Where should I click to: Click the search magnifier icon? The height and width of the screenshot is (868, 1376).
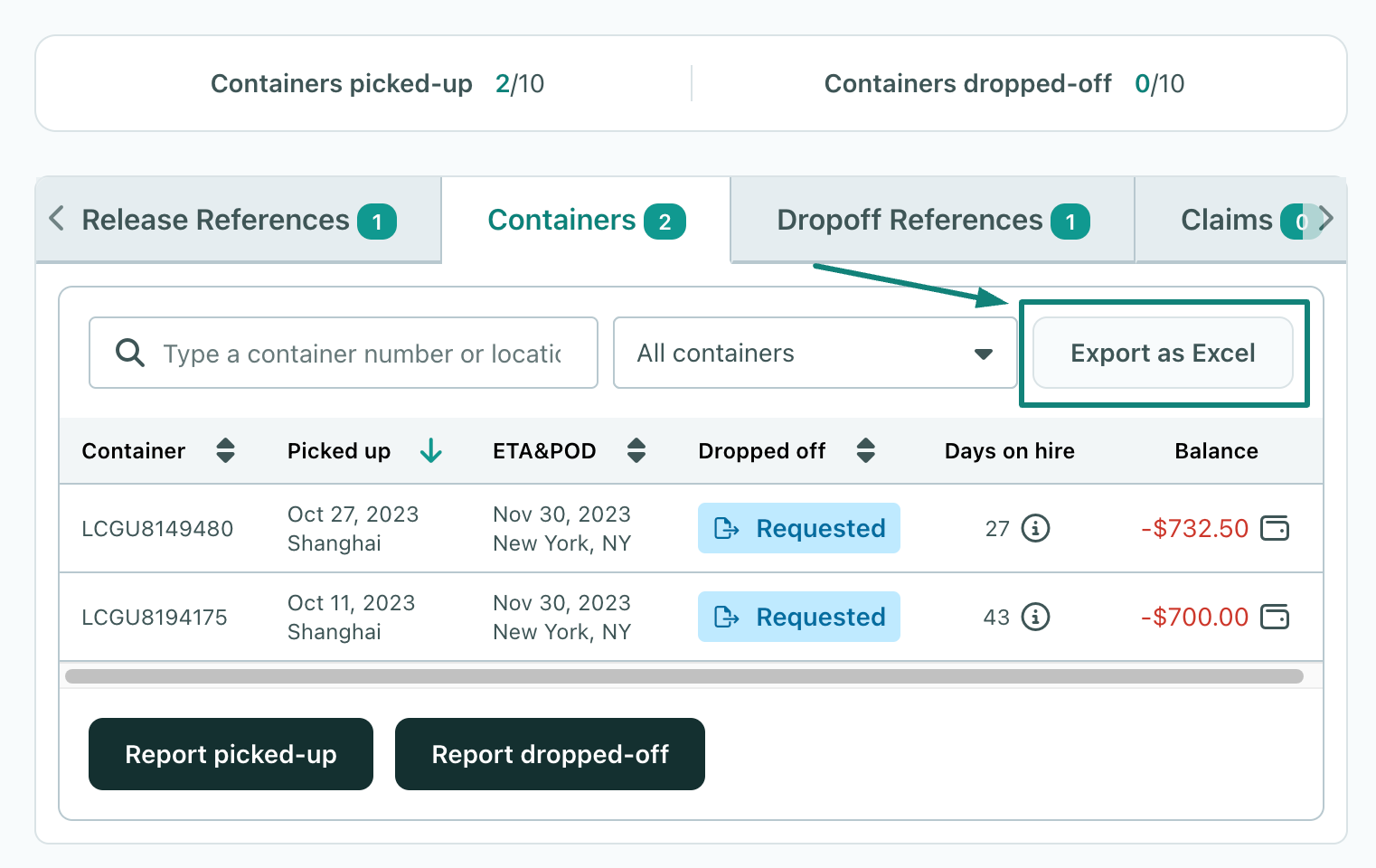pos(130,353)
